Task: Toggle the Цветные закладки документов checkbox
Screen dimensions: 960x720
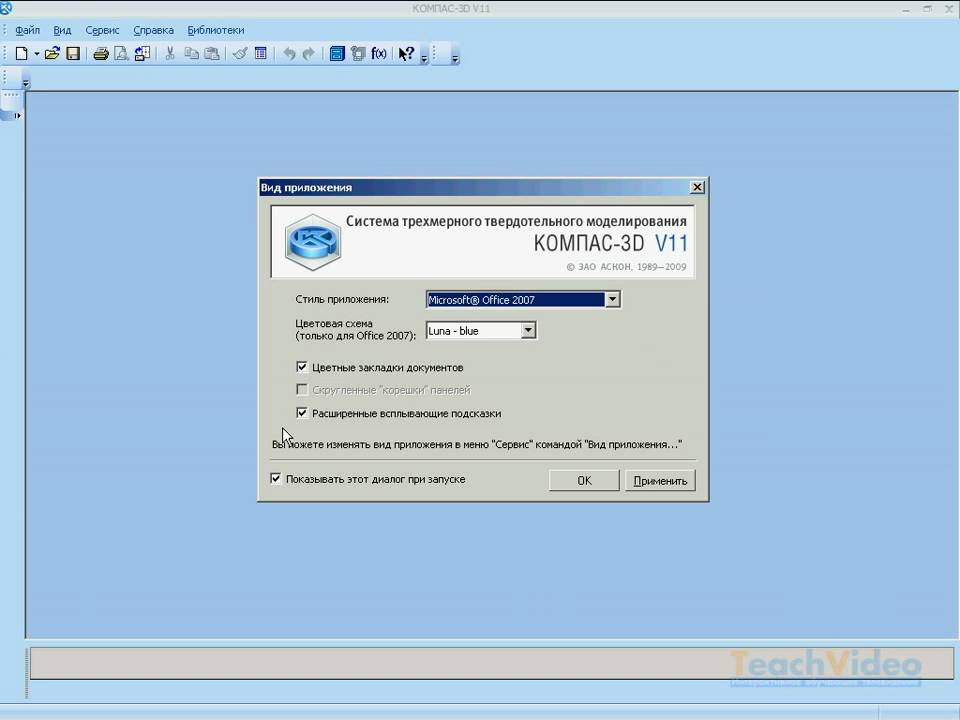Action: 302,367
